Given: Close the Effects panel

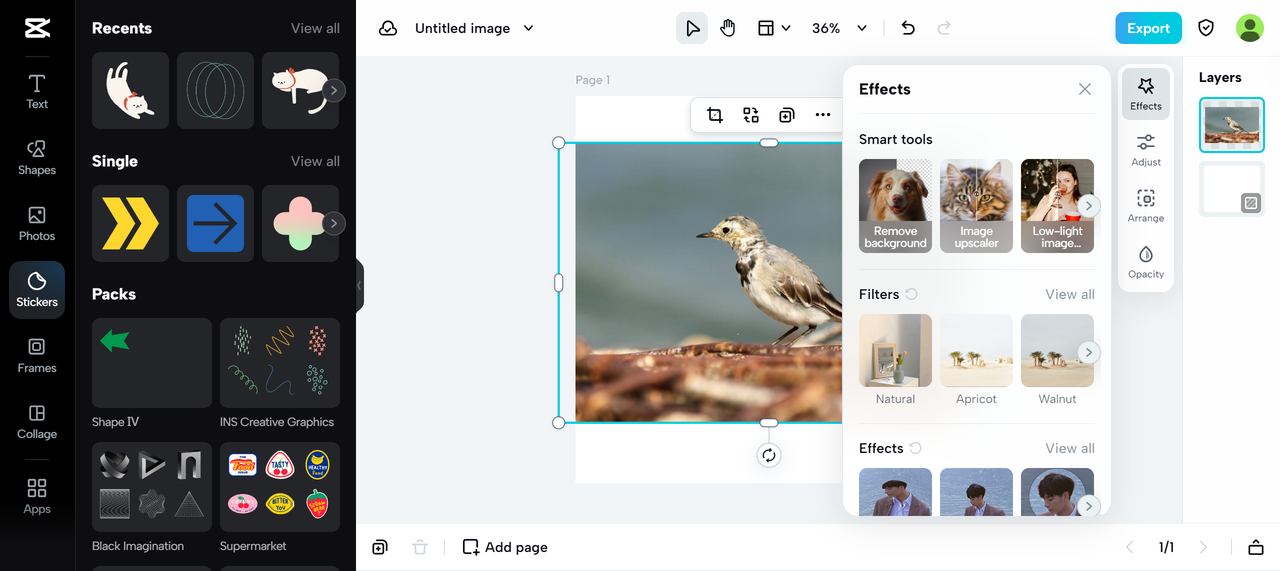Looking at the screenshot, I should pos(1085,89).
